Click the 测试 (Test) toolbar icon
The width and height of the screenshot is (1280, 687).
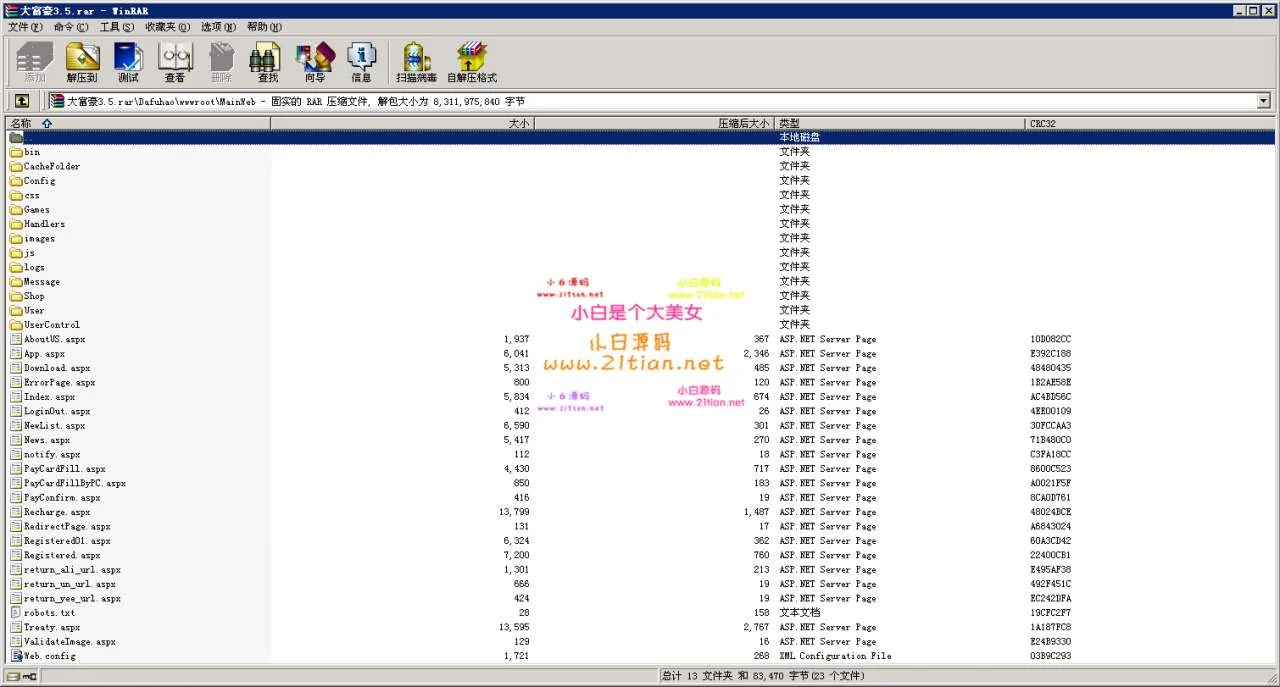(x=128, y=62)
